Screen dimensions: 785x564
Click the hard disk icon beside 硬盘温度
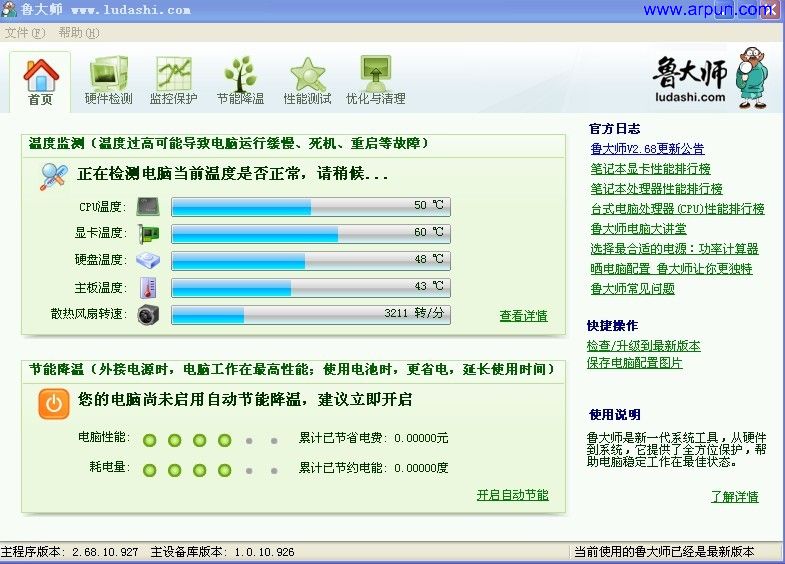[148, 260]
